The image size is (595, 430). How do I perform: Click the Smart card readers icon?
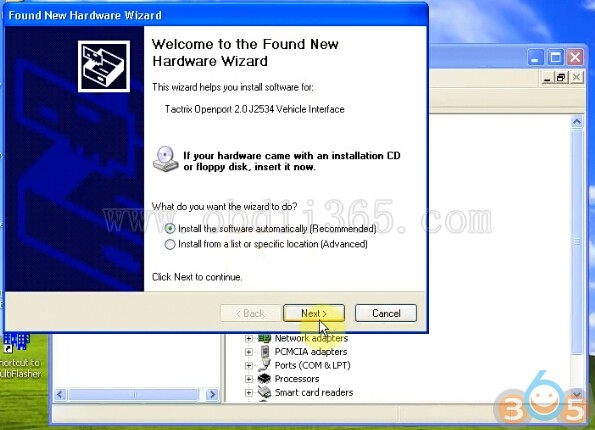click(264, 392)
